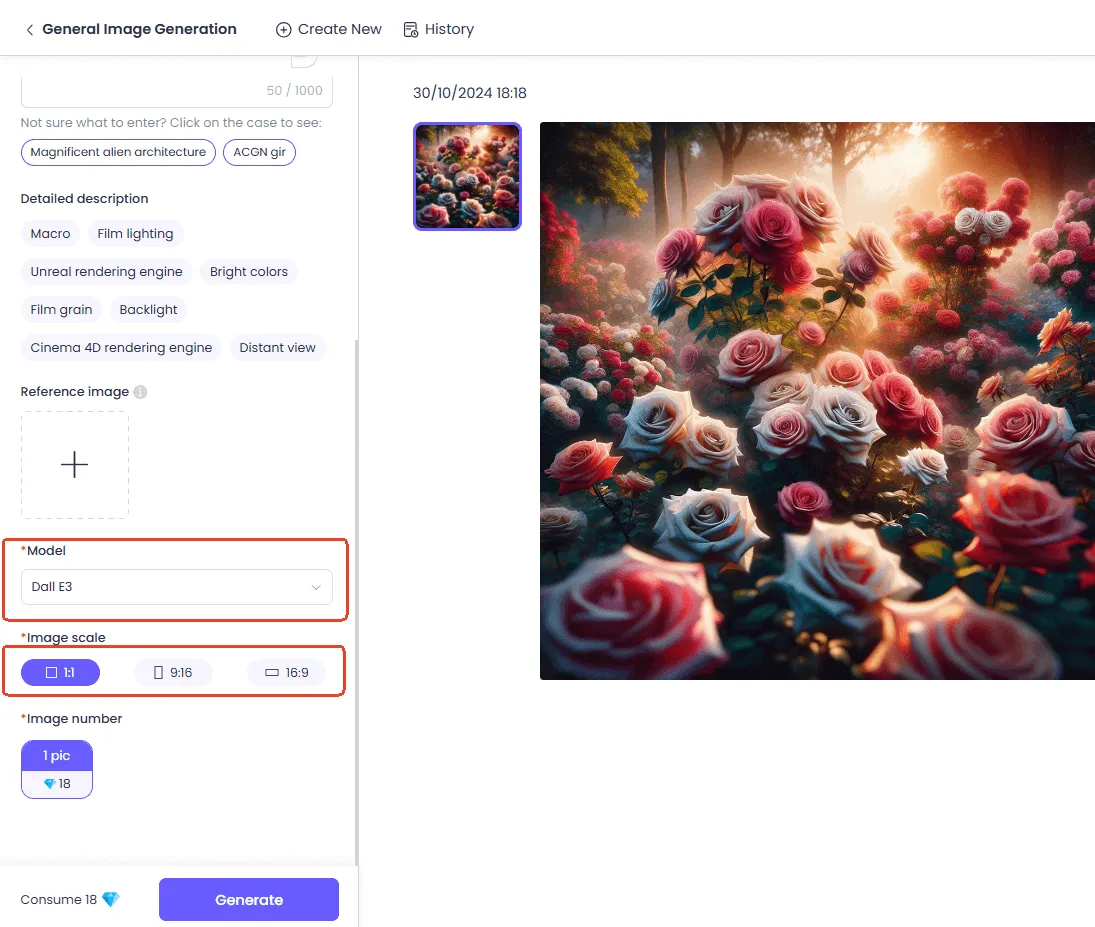Open the Model dropdown showing Dall E3
This screenshot has height=927, width=1095.
(177, 587)
